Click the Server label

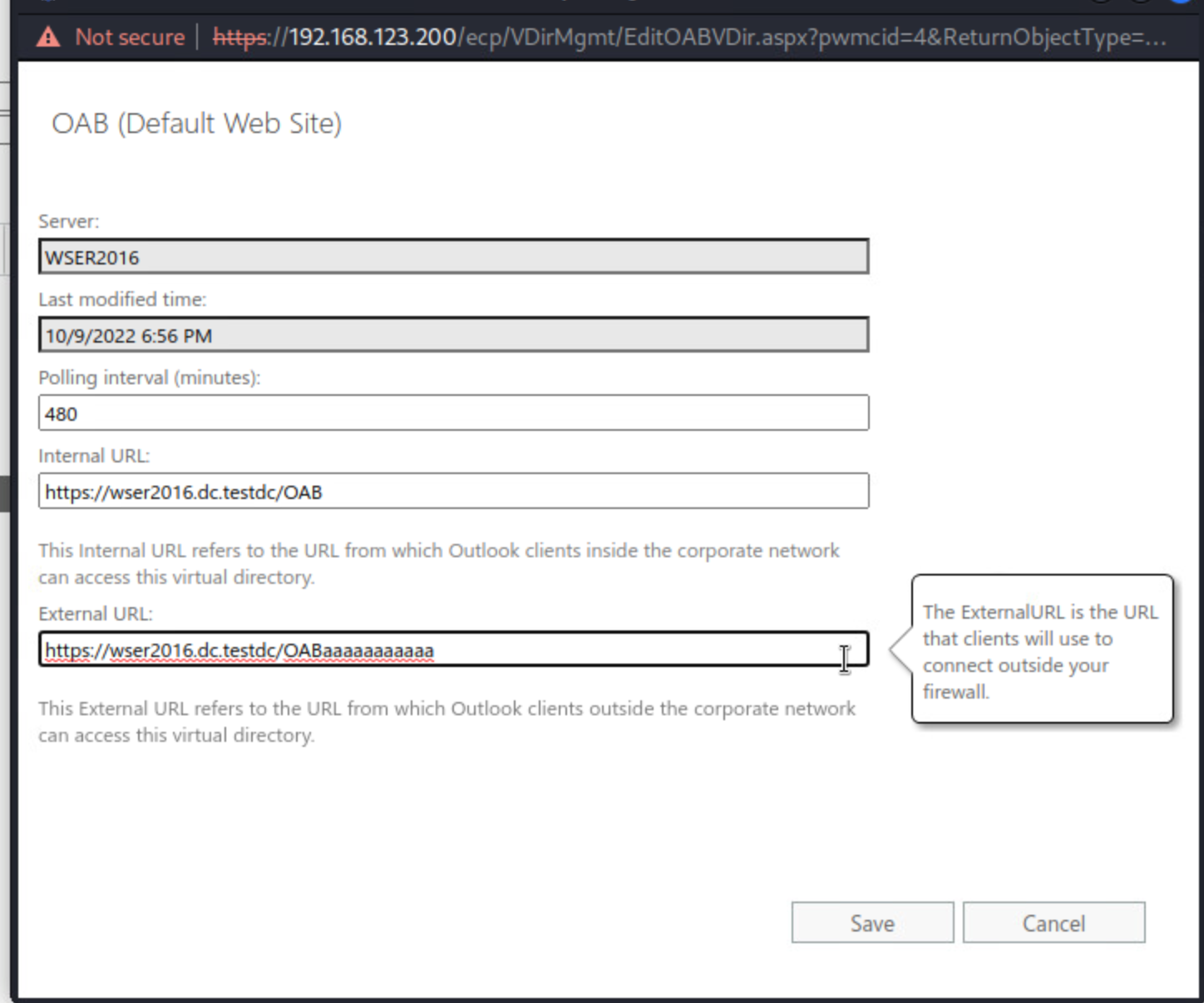(x=68, y=221)
